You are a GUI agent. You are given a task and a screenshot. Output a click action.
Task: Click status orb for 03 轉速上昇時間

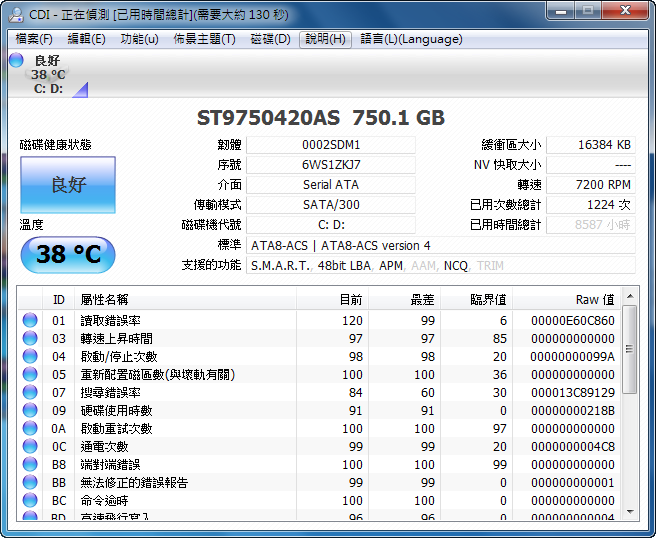point(30,338)
